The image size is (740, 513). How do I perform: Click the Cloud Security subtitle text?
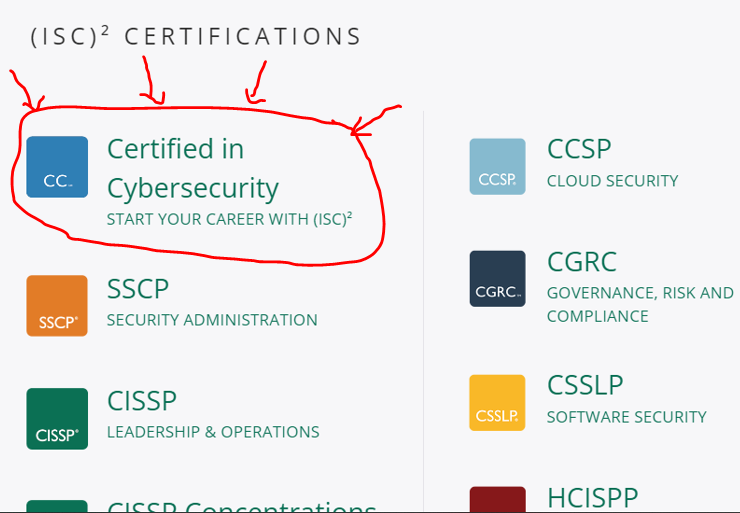(612, 181)
